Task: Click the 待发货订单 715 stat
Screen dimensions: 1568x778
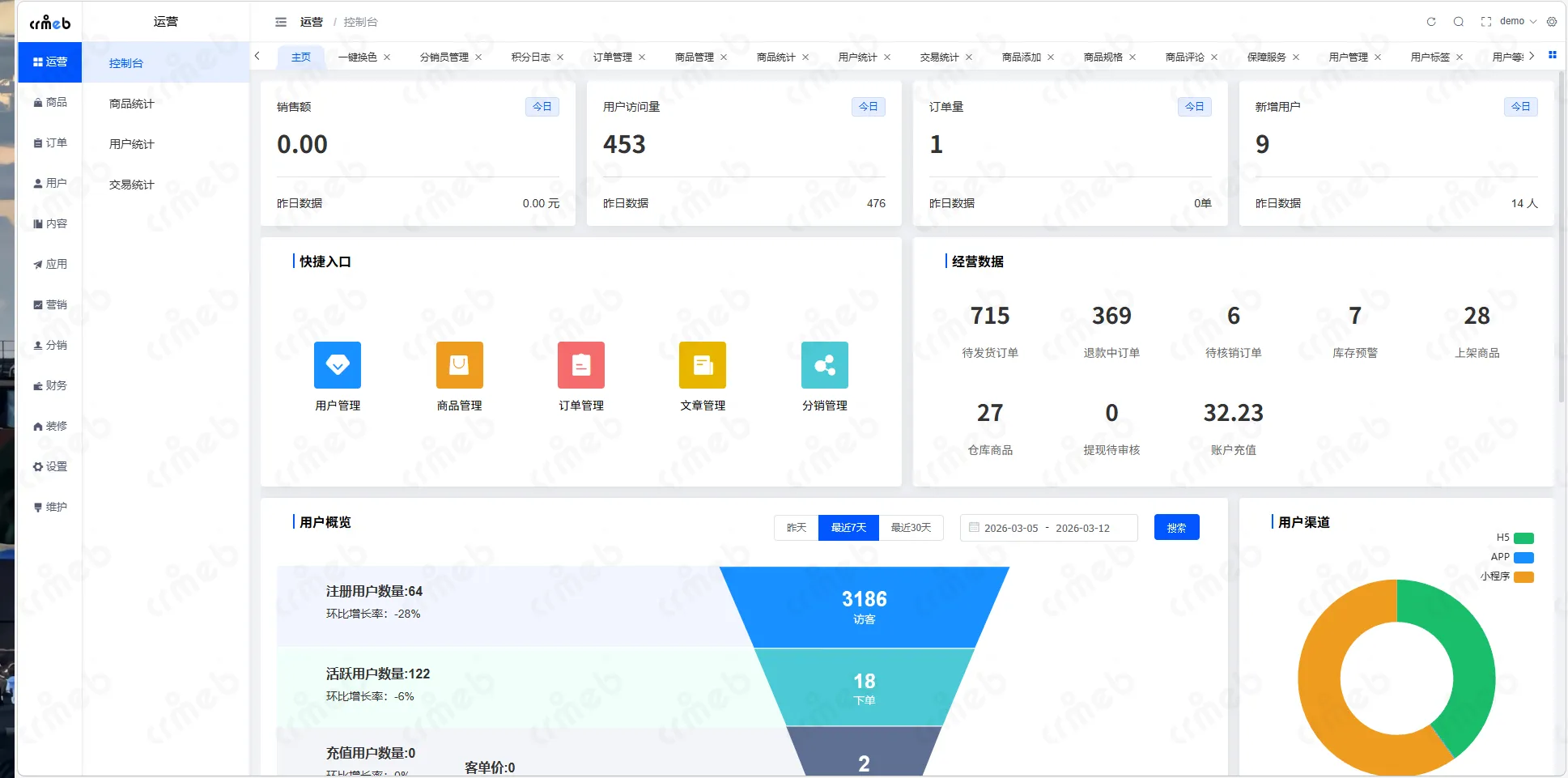Action: pyautogui.click(x=990, y=331)
